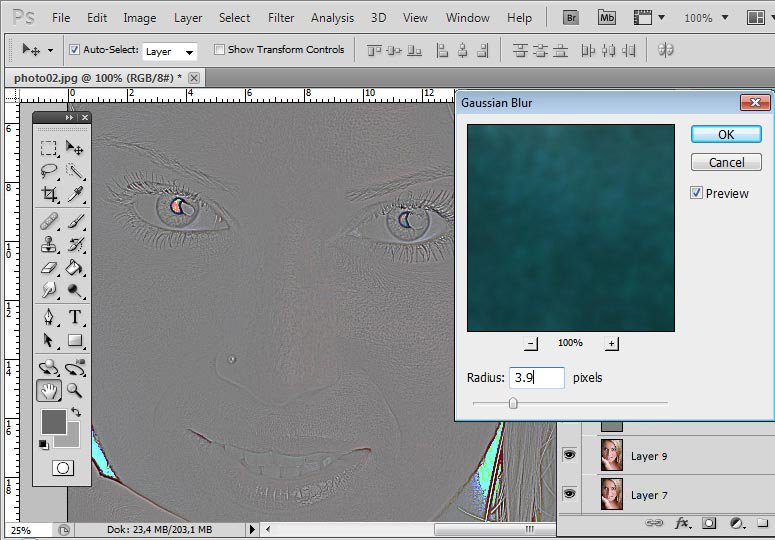The image size is (775, 540).
Task: Enable Show Transform Controls
Action: click(x=219, y=50)
